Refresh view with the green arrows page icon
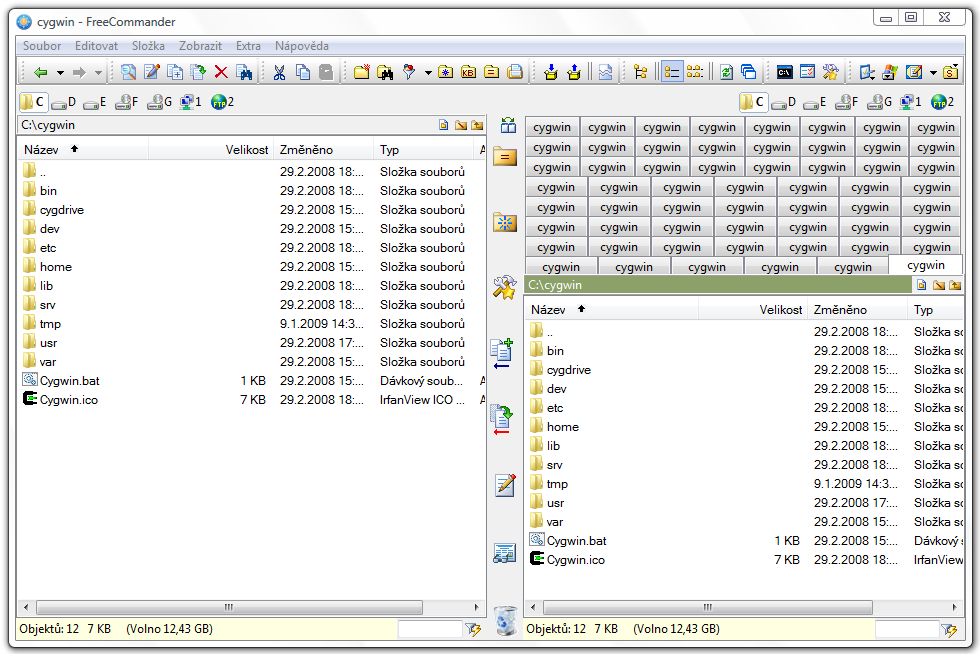Screen dimensions: 980x654 726,73
